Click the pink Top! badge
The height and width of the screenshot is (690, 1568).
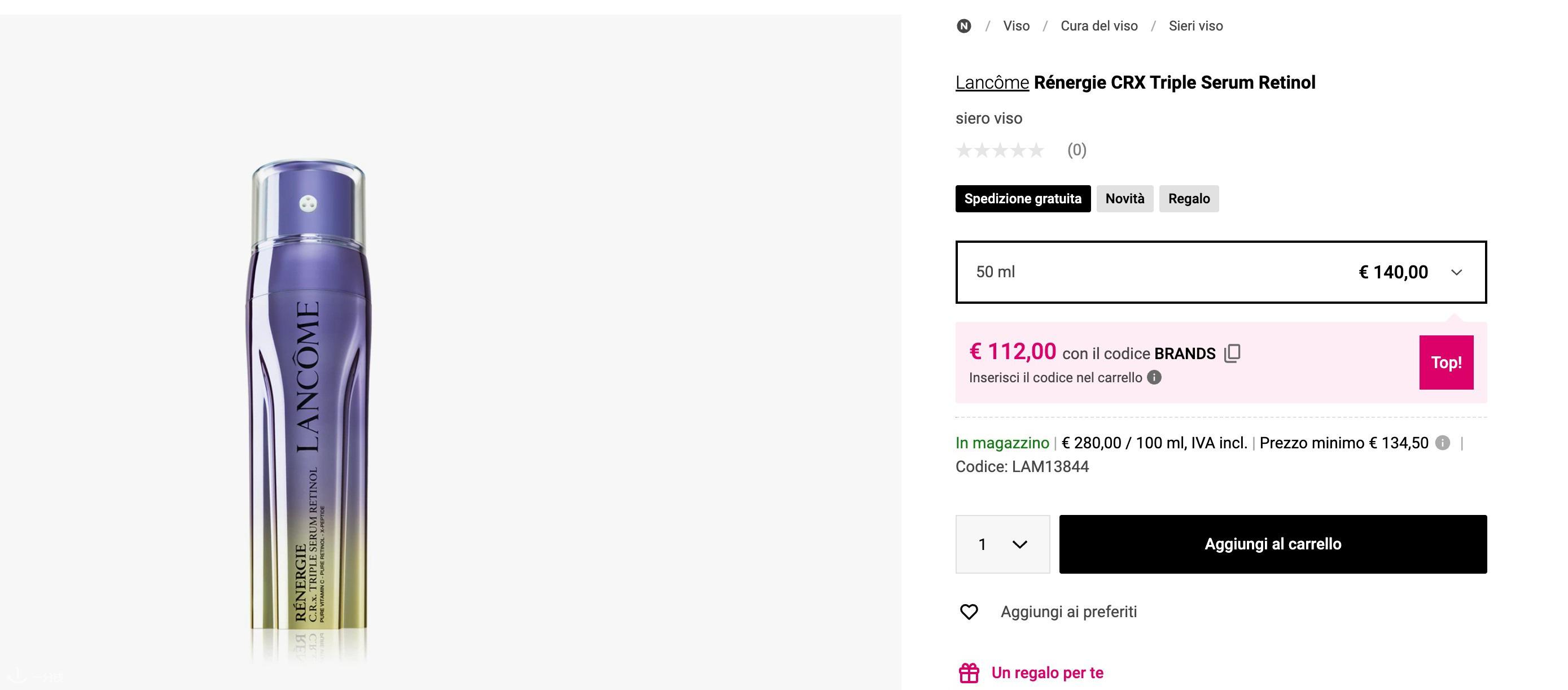tap(1446, 363)
